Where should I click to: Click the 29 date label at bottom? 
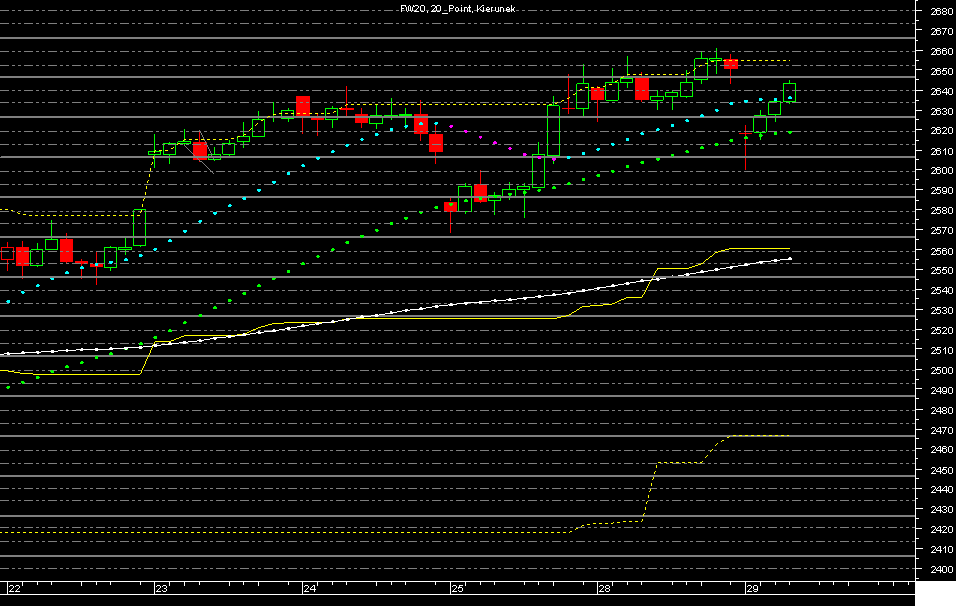coord(753,588)
